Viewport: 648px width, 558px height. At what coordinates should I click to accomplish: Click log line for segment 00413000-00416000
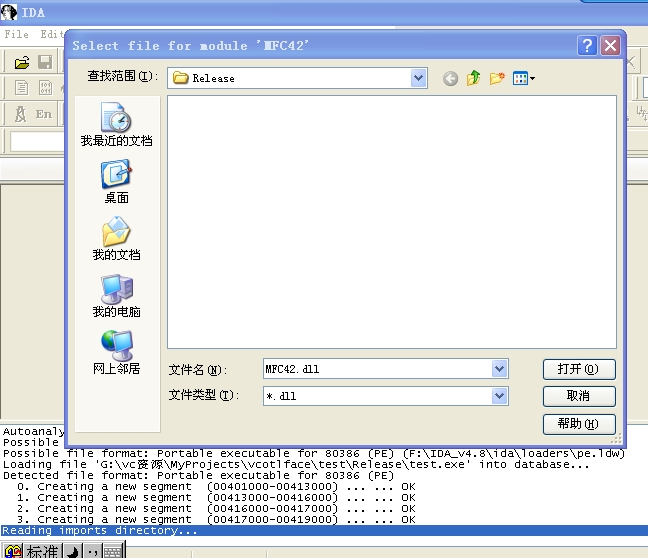coord(216,497)
